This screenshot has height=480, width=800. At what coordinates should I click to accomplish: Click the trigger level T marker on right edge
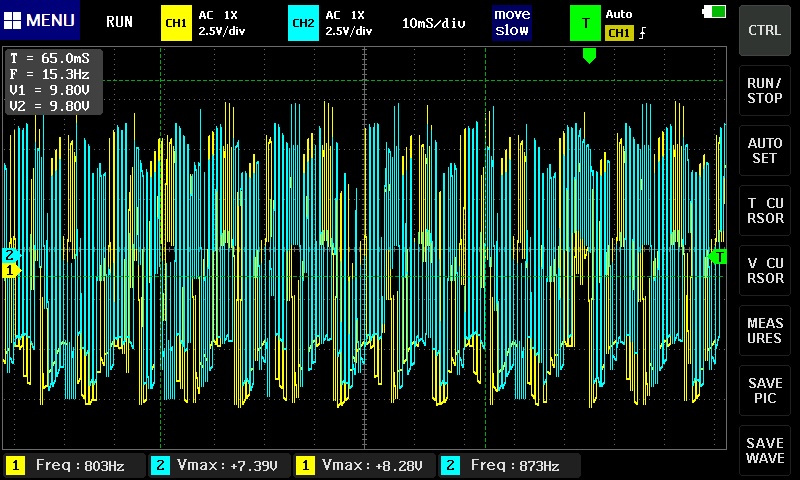click(x=716, y=257)
